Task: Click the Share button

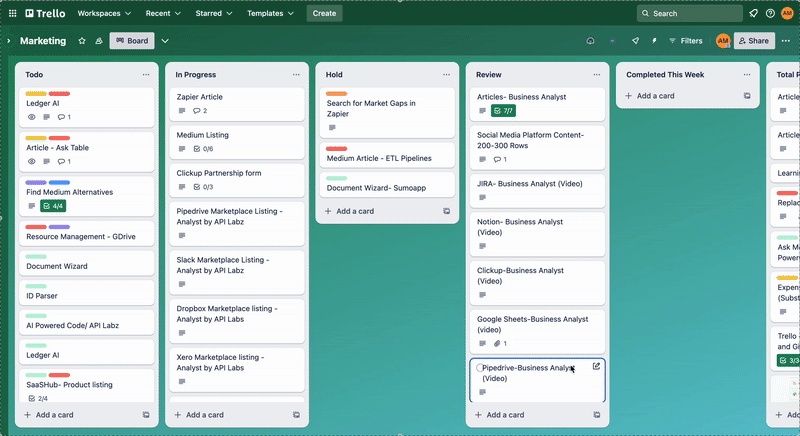Action: click(754, 41)
